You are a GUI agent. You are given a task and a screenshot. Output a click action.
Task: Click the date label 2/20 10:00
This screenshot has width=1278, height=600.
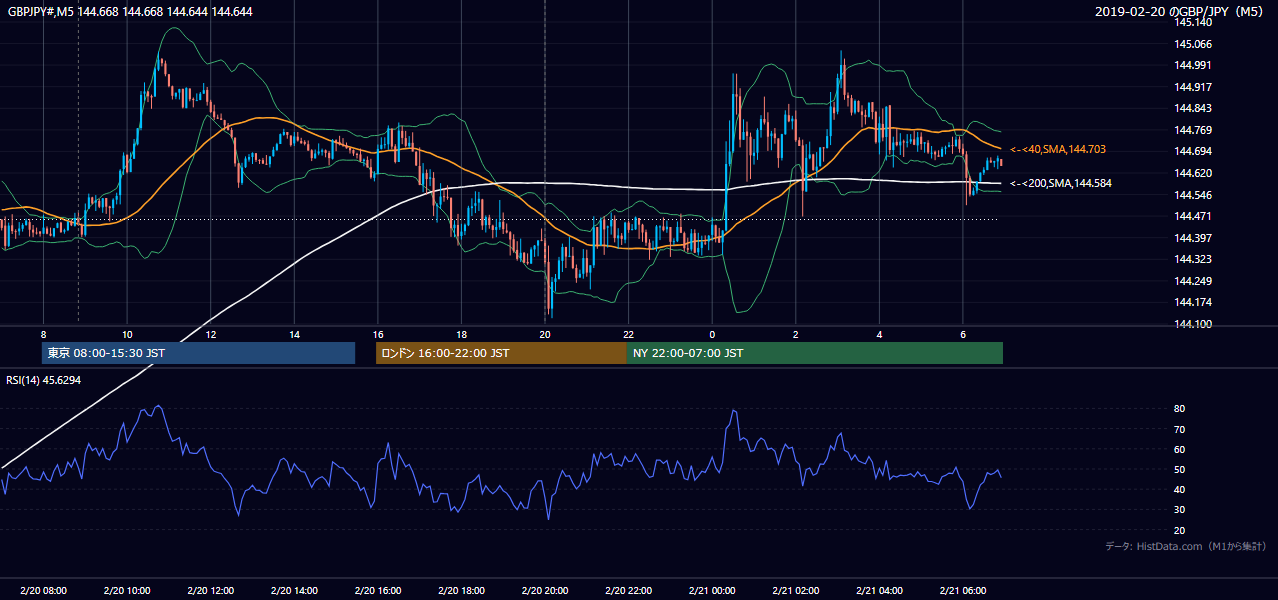tap(127, 591)
